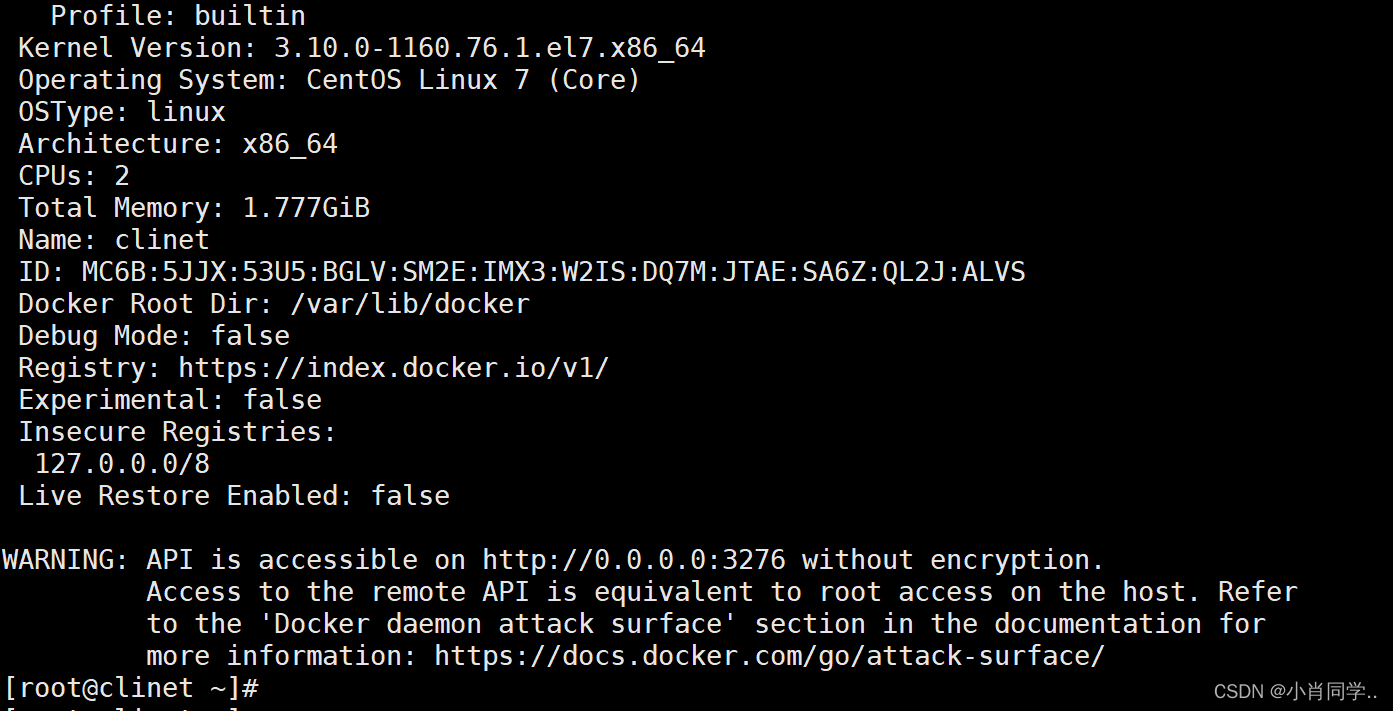Click the Total Memory 1.777GiB value
Image resolution: width=1393 pixels, height=711 pixels.
tap(306, 208)
